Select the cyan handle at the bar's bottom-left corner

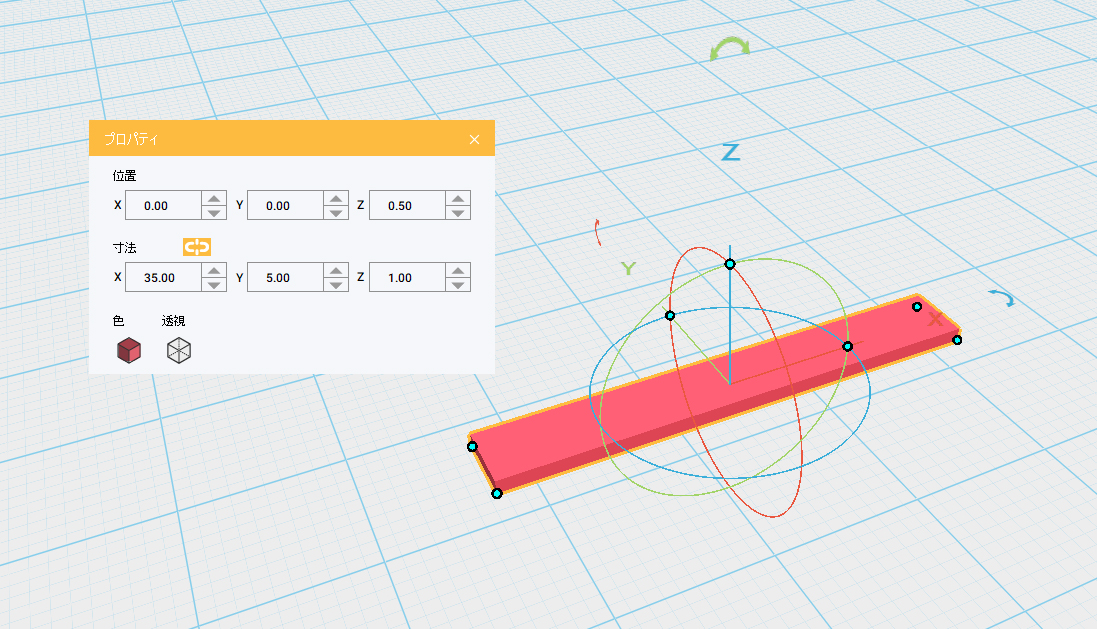(496, 493)
